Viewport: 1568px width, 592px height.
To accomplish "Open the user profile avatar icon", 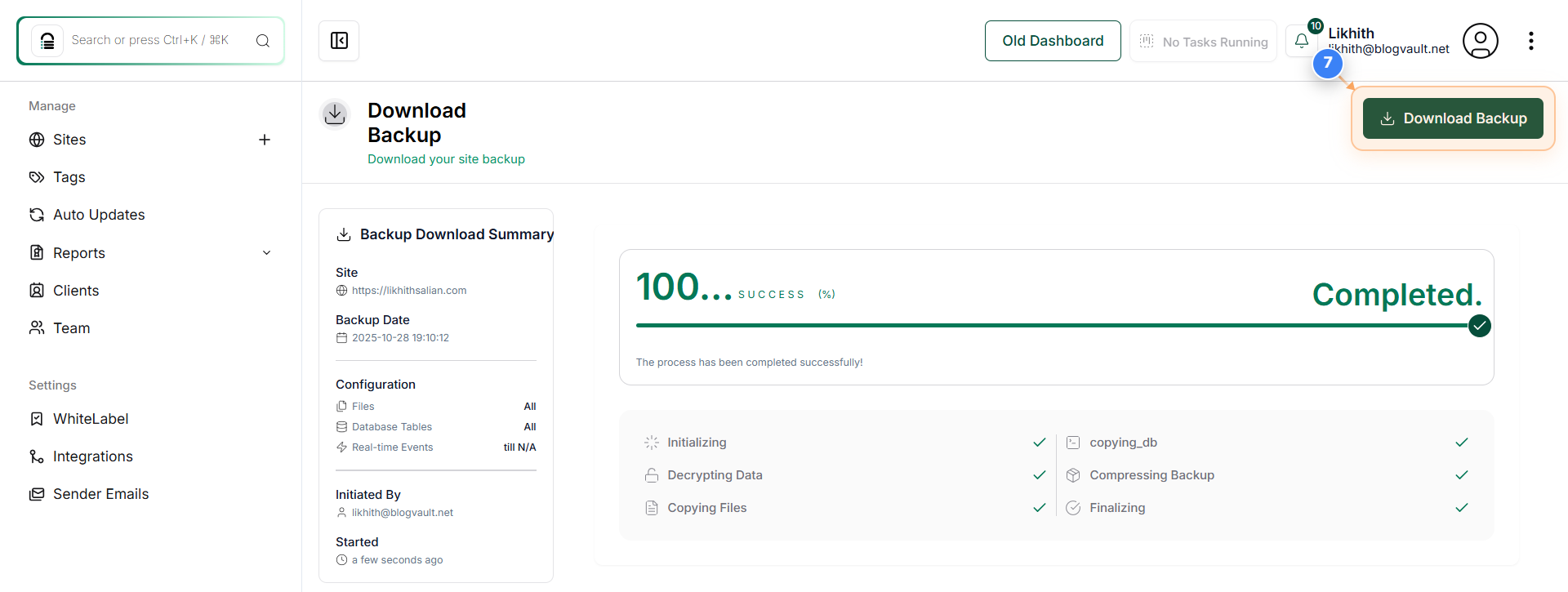I will [x=1480, y=41].
